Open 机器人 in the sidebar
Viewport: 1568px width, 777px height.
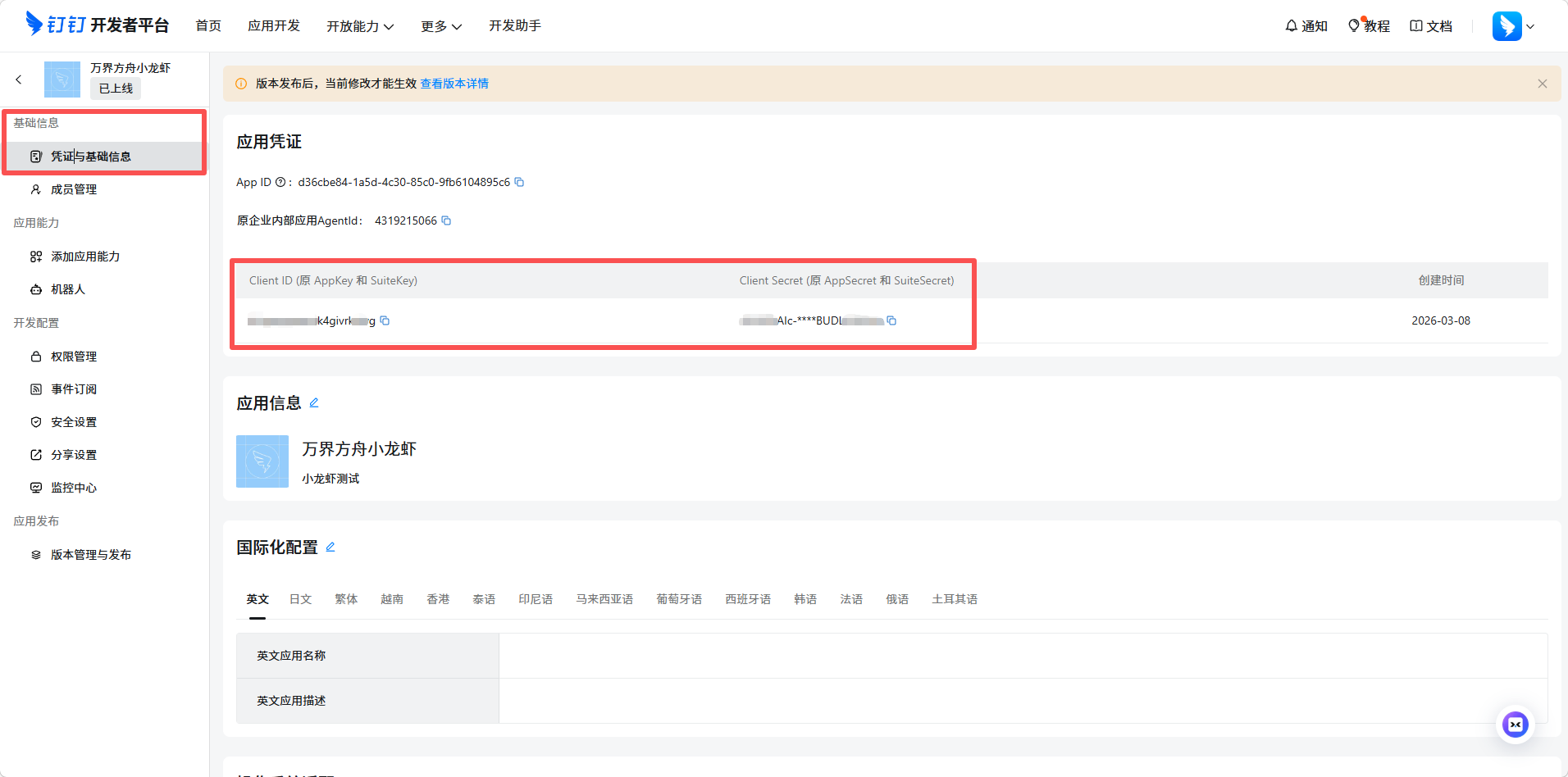click(68, 289)
